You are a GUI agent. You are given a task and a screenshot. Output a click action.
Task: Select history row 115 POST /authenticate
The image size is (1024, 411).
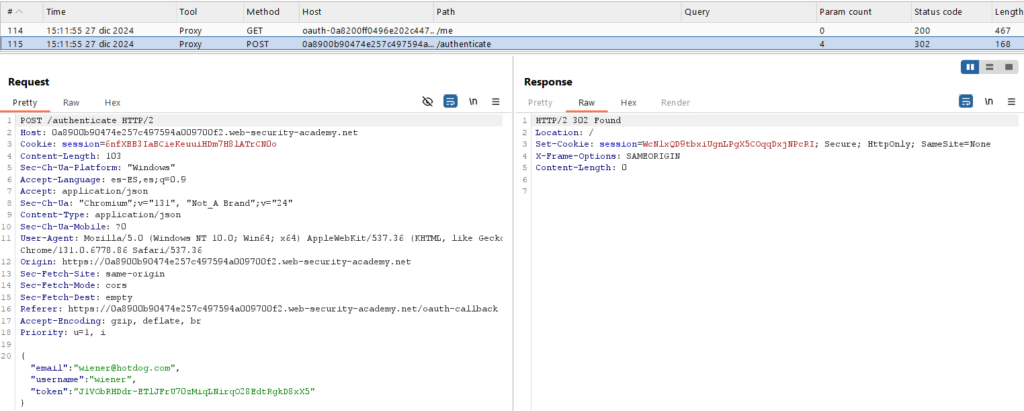tap(512, 44)
